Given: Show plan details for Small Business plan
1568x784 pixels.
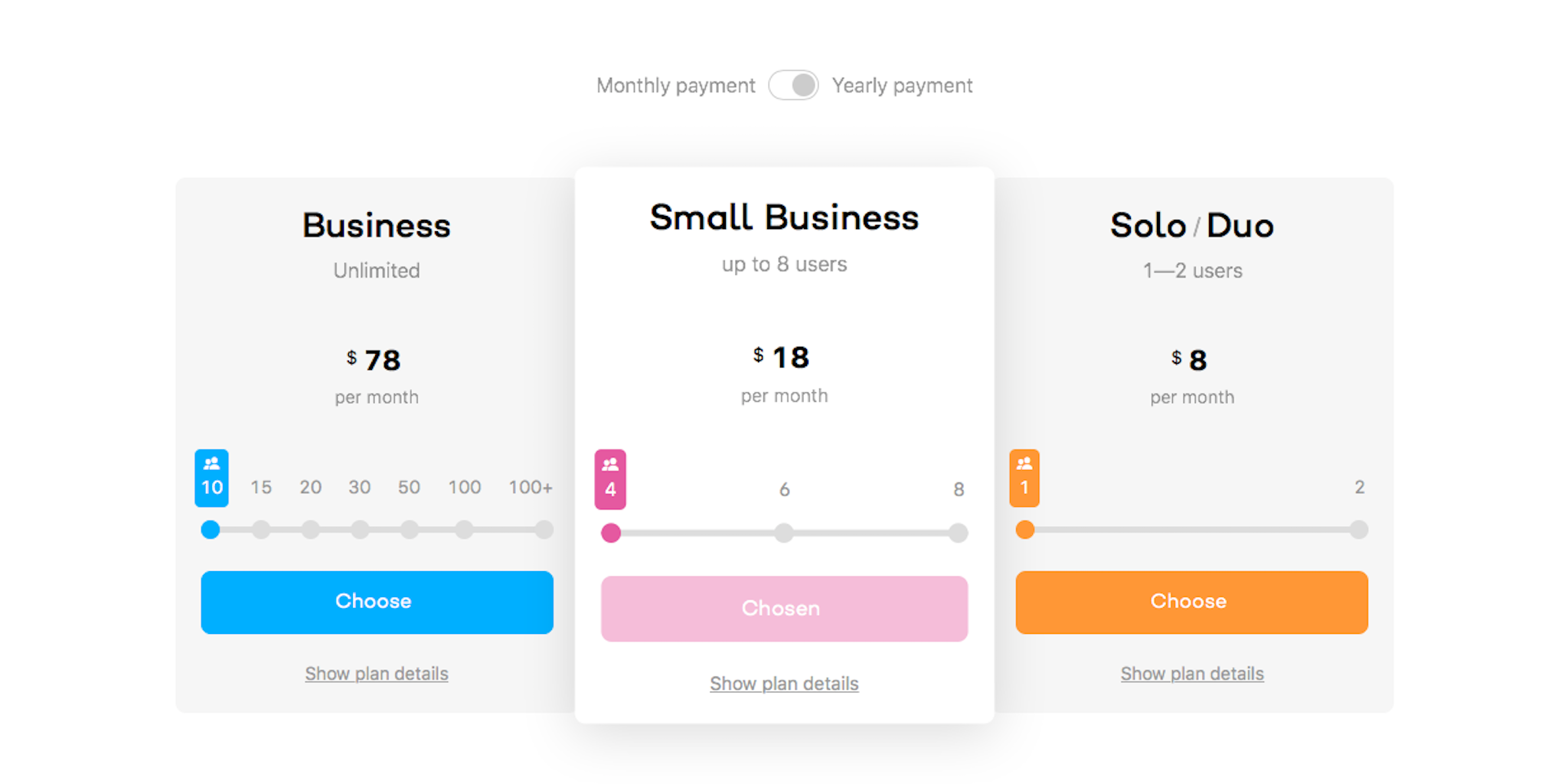Looking at the screenshot, I should pyautogui.click(x=784, y=684).
